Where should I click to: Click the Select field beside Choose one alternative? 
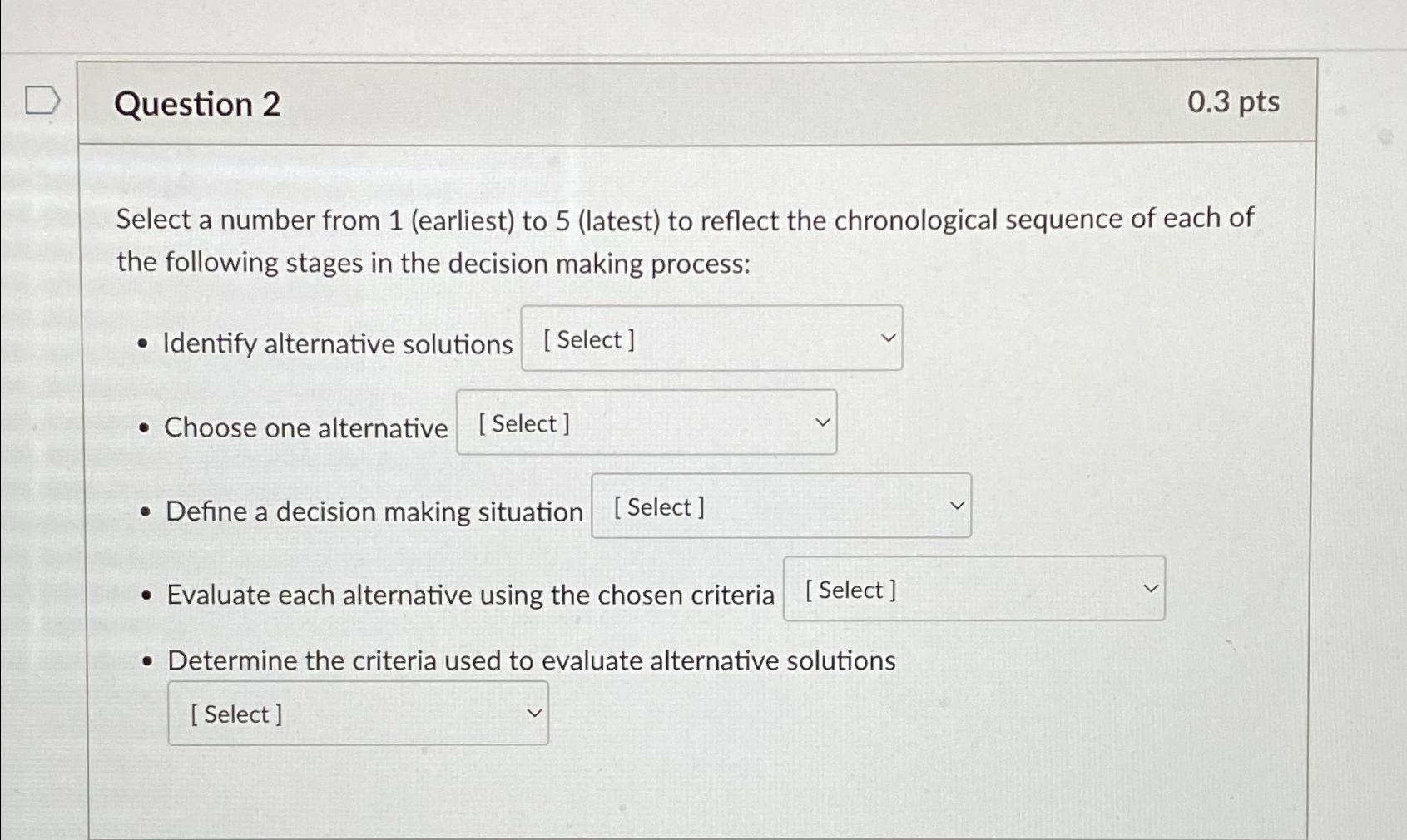[647, 422]
